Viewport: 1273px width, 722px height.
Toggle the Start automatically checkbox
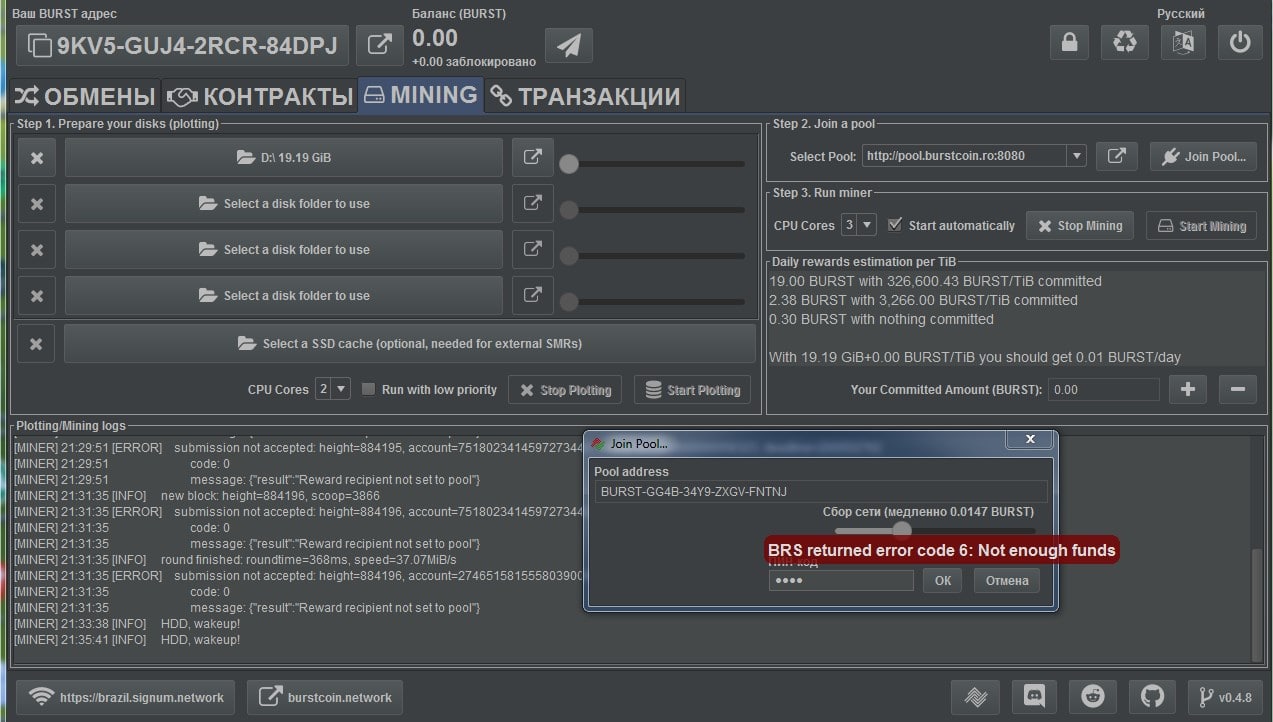895,225
